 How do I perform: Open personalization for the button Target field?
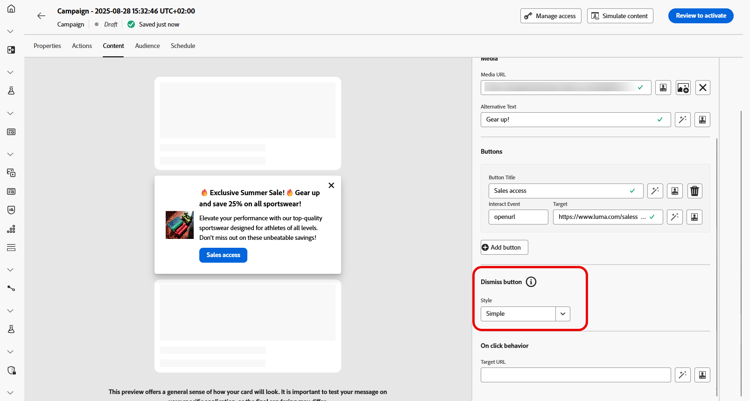click(x=694, y=217)
